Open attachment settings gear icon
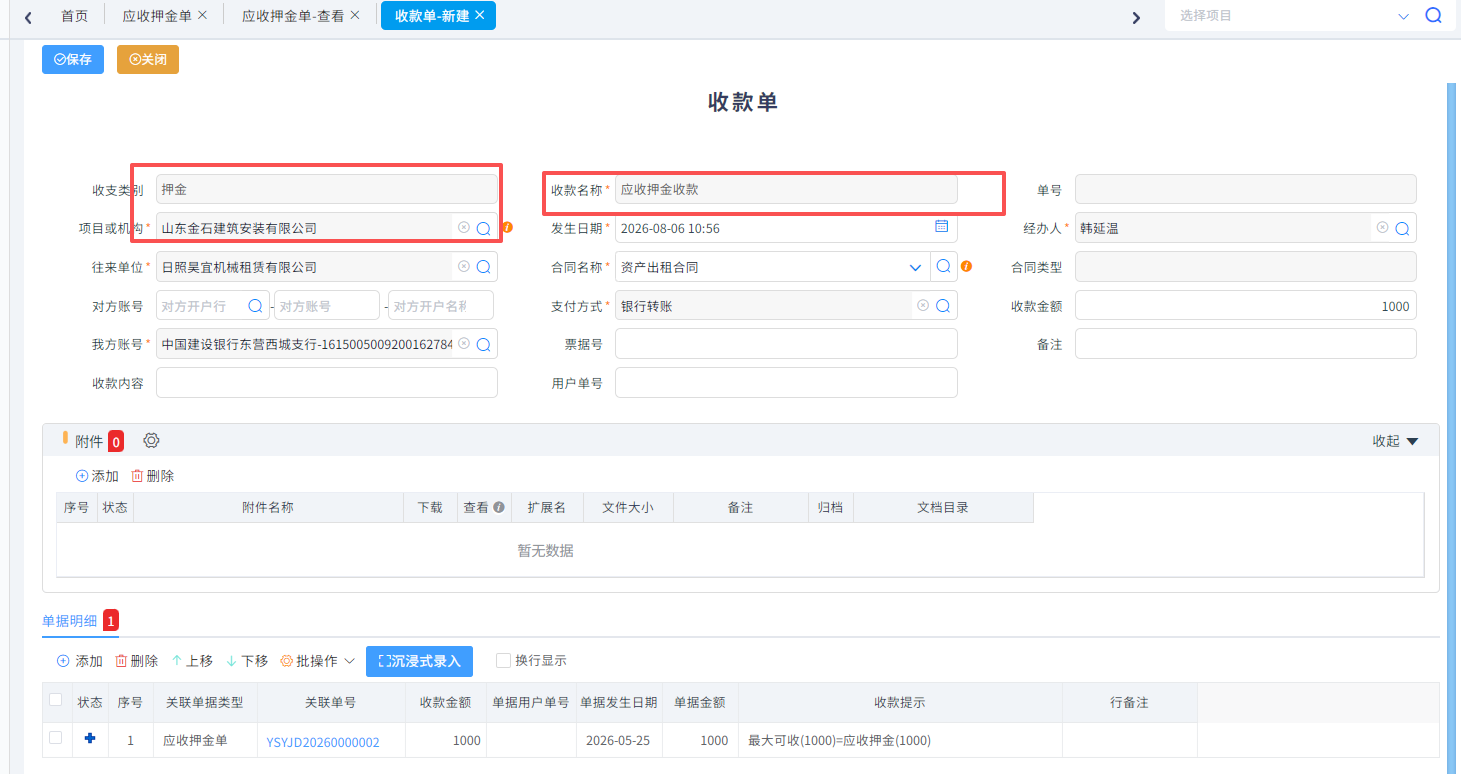The height and width of the screenshot is (774, 1461). coord(151,440)
